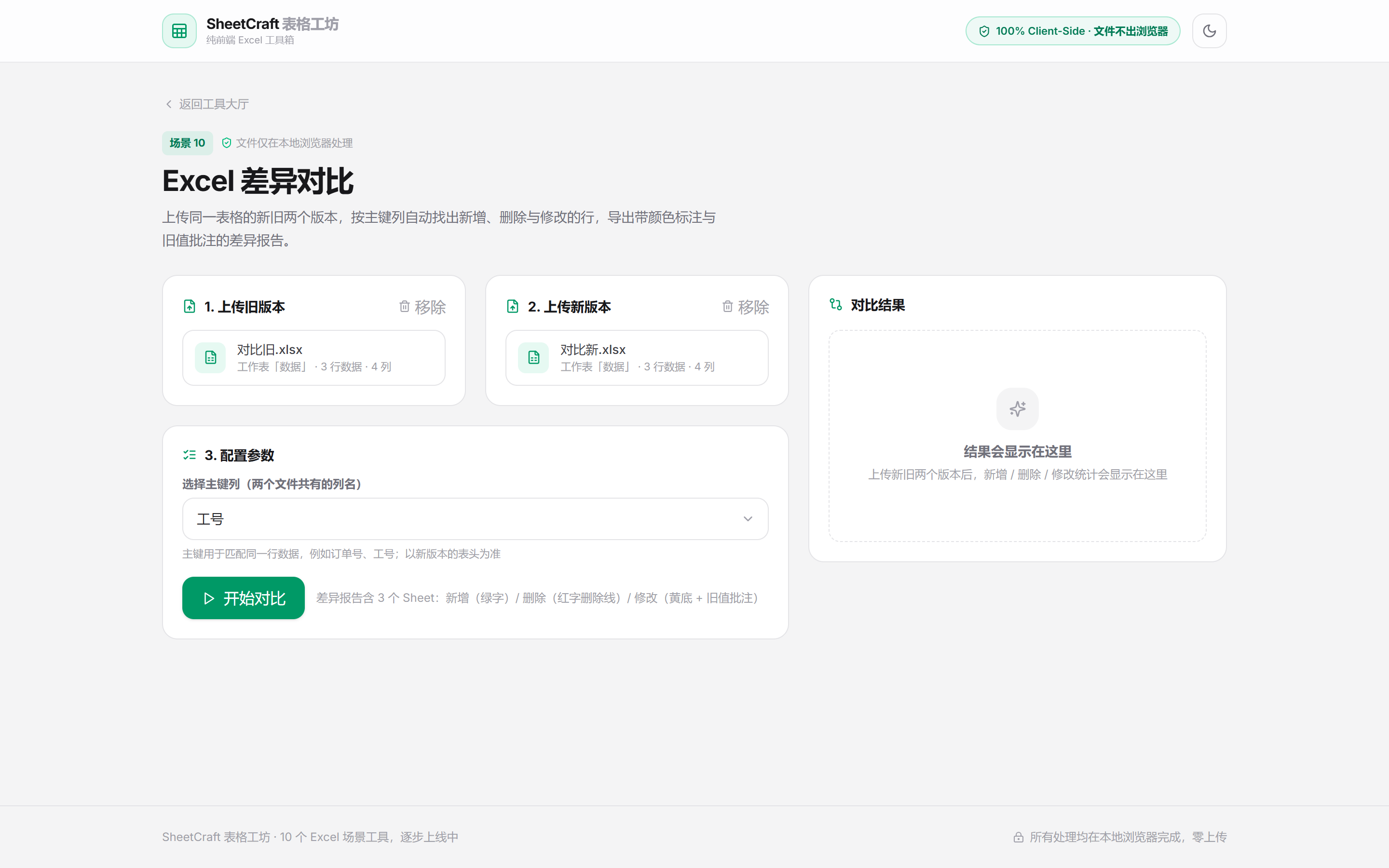Click footer text 所有处理均在本地浏览器完成，零上传
The image size is (1389, 868).
point(1128,838)
